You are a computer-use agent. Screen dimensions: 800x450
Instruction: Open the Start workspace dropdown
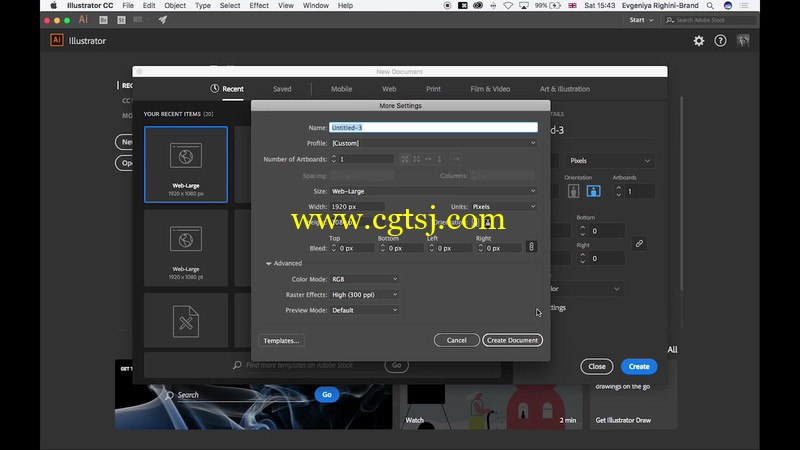pyautogui.click(x=641, y=20)
